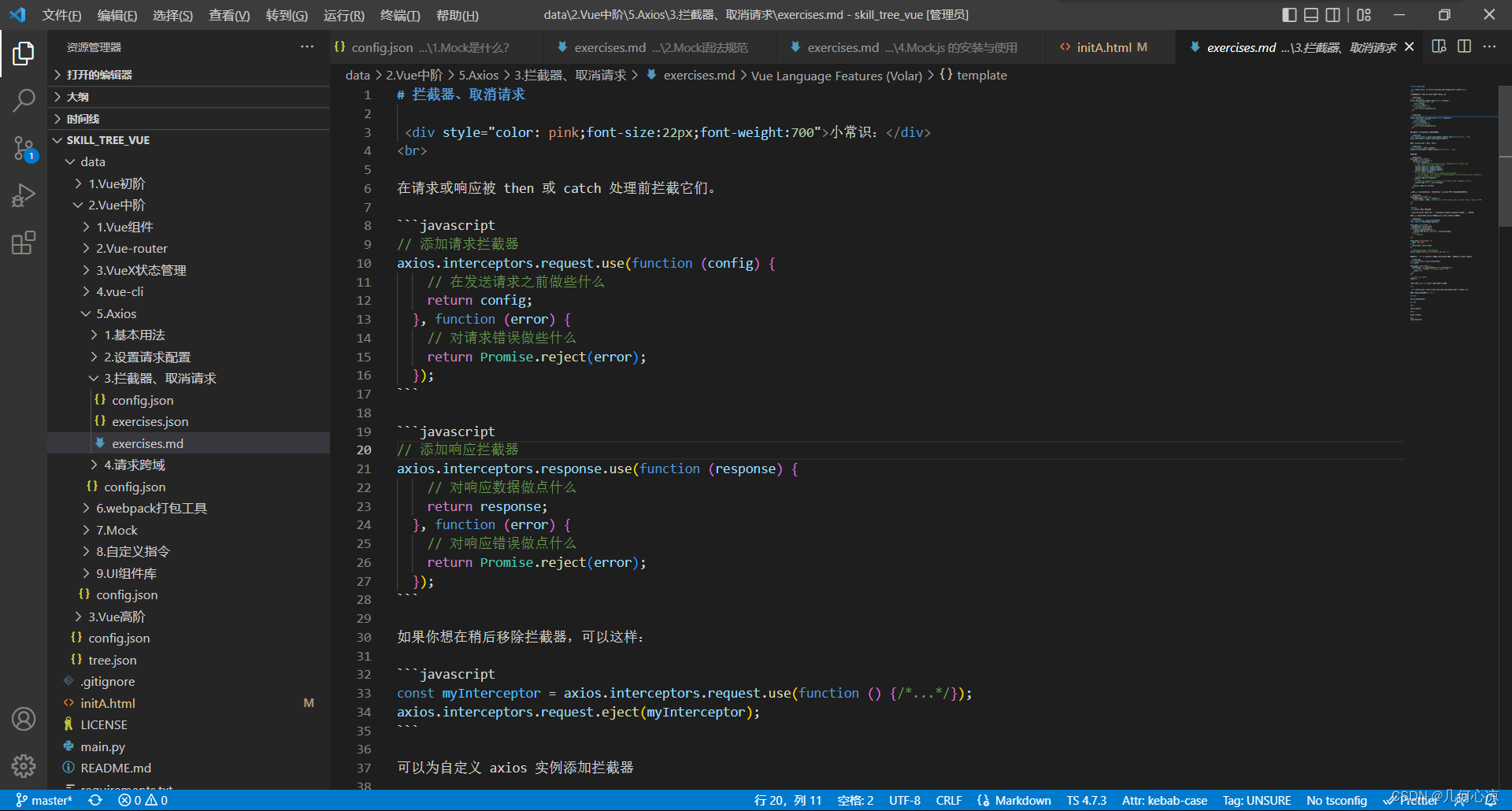Open errors and warnings count in status bar

click(143, 800)
